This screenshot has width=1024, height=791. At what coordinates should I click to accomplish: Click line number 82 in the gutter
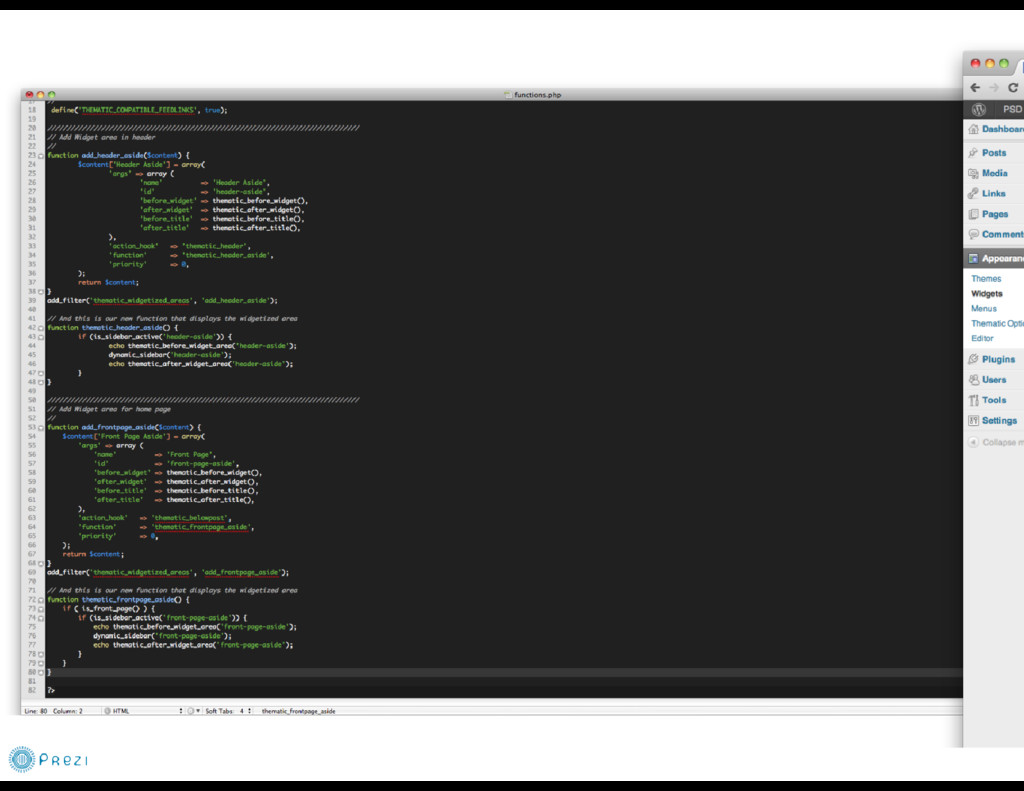[x=31, y=690]
